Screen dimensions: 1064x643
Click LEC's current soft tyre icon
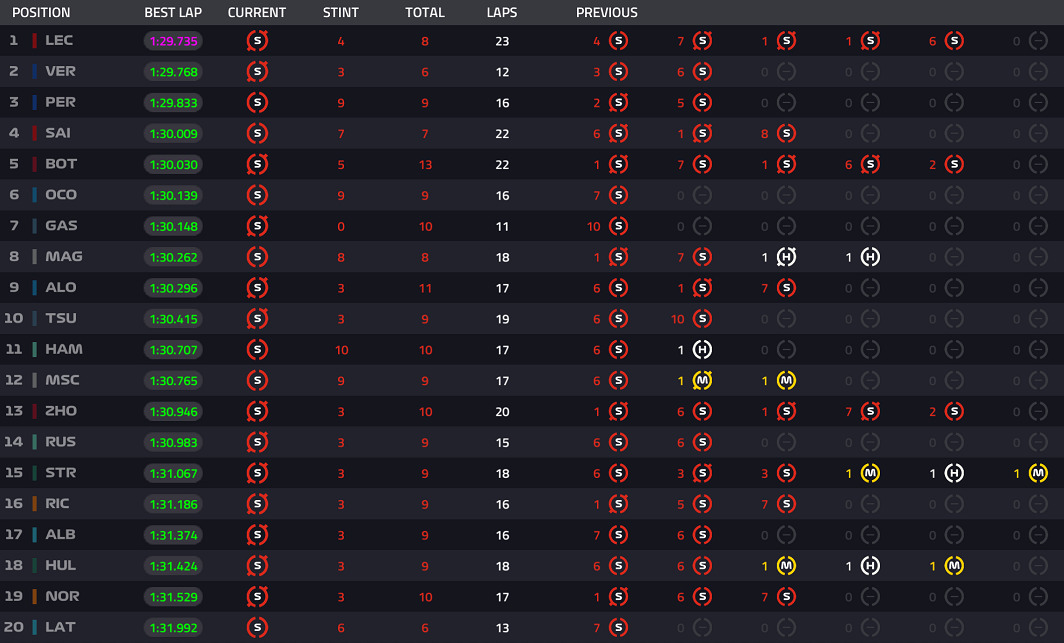pyautogui.click(x=257, y=41)
